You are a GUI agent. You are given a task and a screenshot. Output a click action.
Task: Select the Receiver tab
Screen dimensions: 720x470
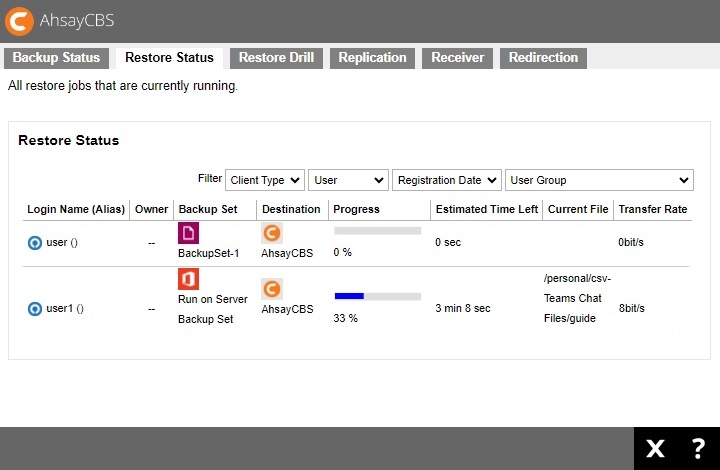457,58
